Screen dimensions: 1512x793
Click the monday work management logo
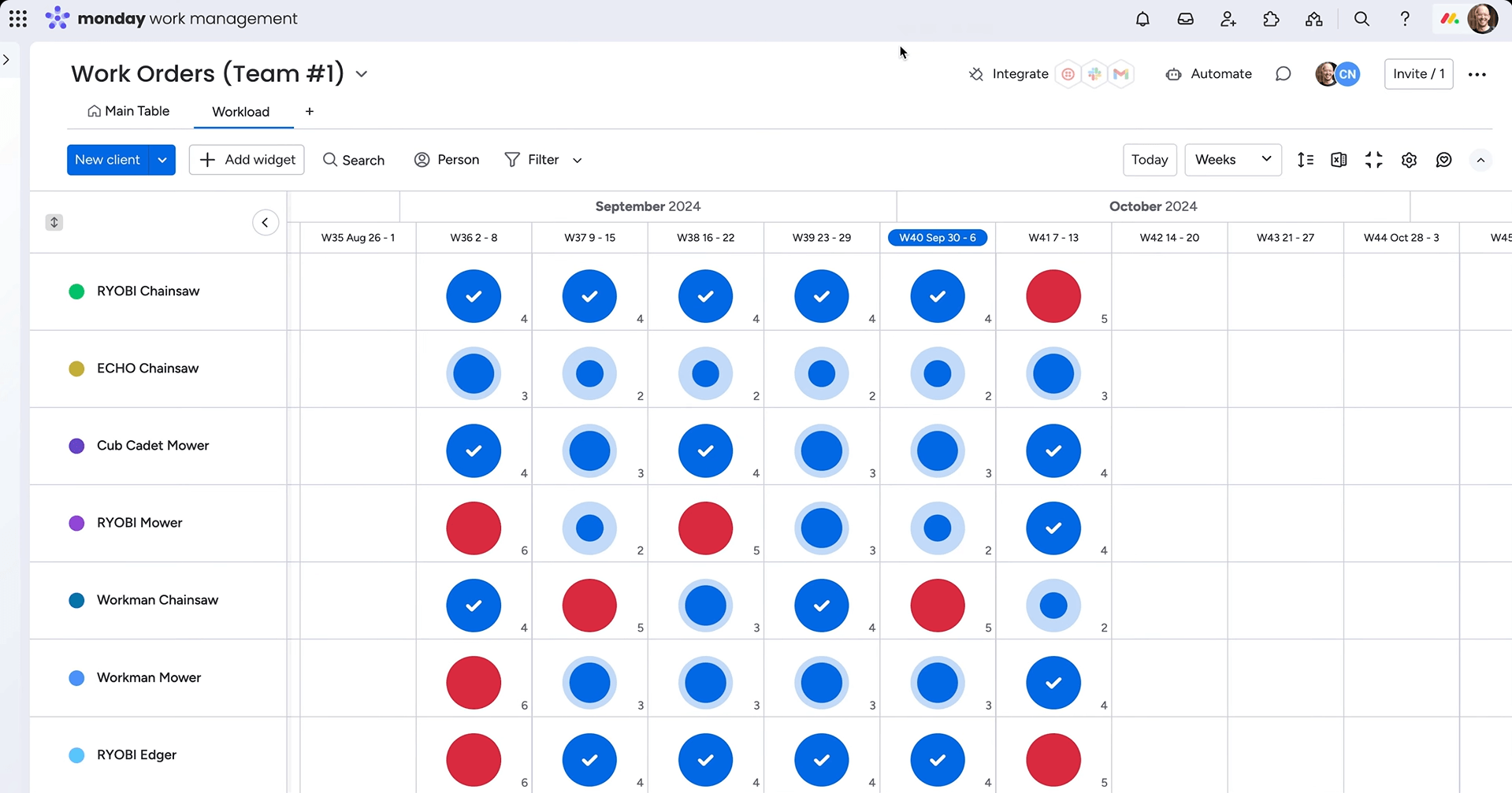pos(172,18)
